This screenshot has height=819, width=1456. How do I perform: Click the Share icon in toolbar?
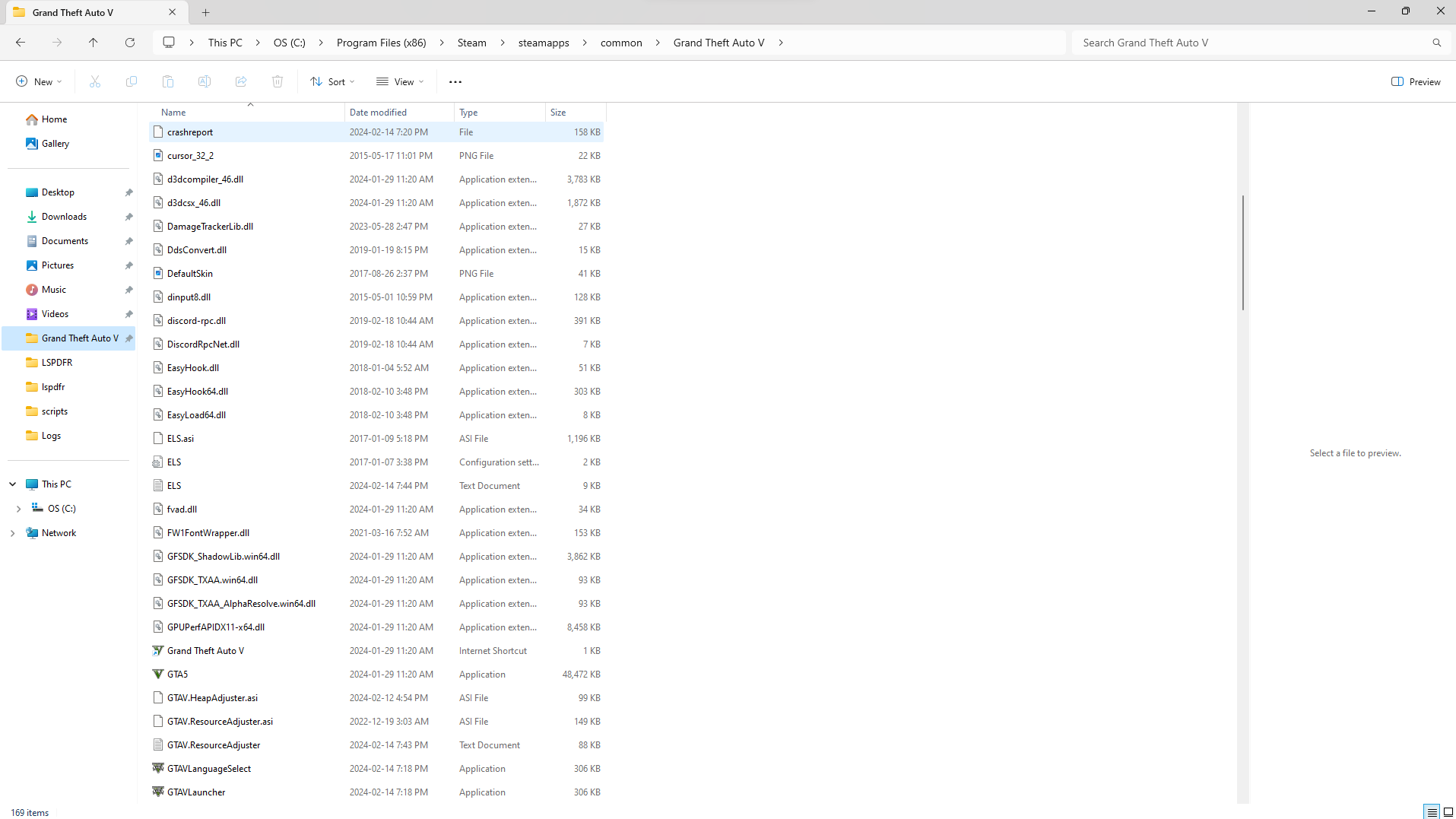tap(241, 81)
